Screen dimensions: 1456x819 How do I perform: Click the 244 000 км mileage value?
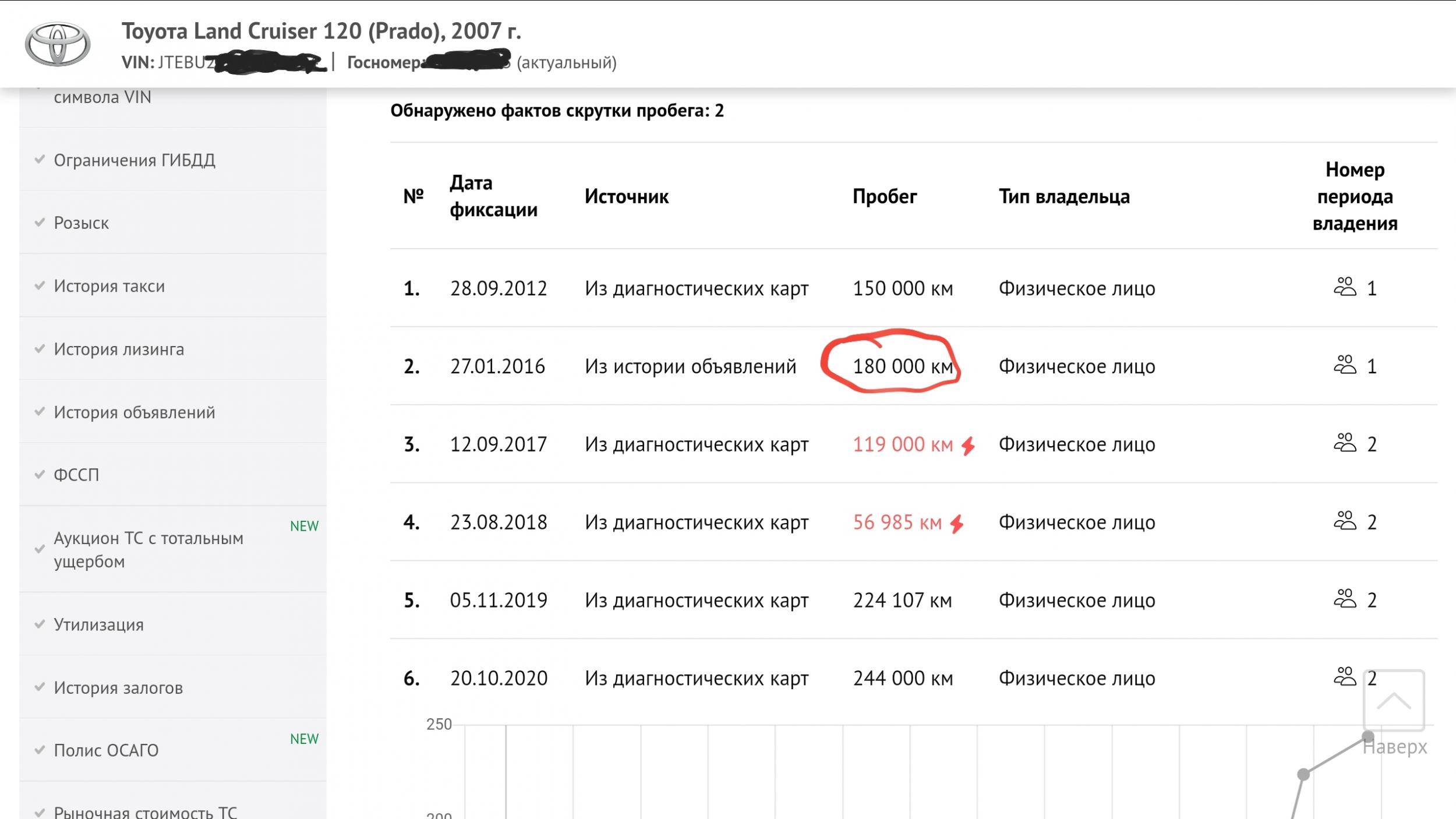(903, 679)
